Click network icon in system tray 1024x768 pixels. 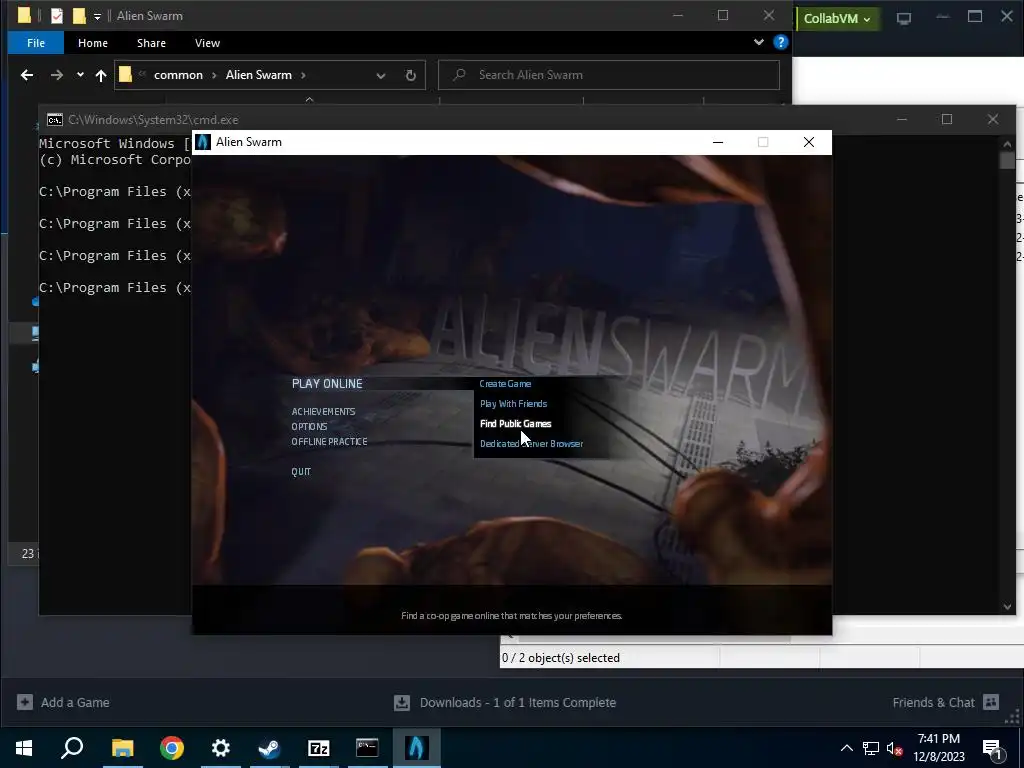[871, 748]
